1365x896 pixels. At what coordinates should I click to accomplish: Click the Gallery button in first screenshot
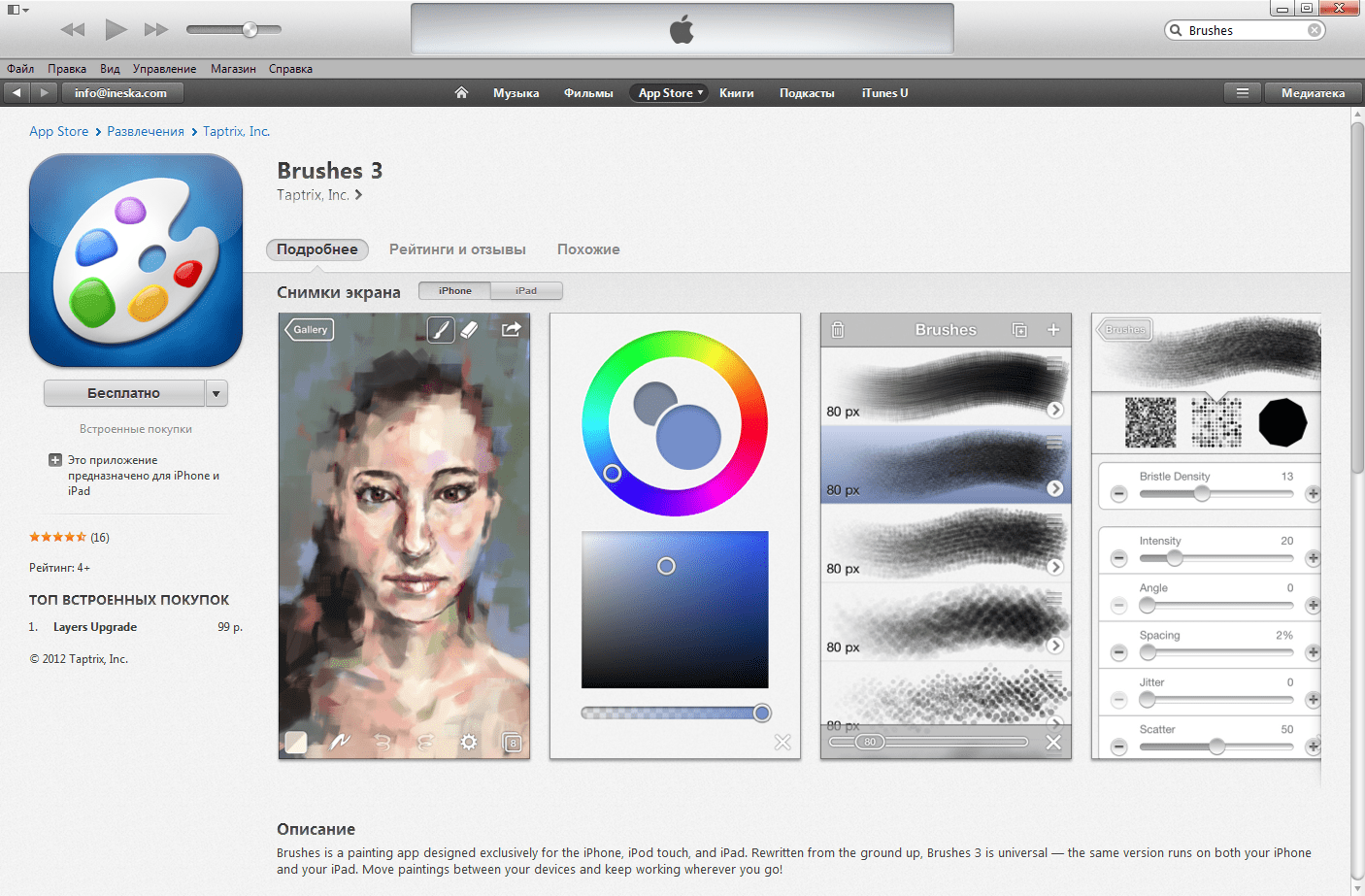click(x=310, y=329)
